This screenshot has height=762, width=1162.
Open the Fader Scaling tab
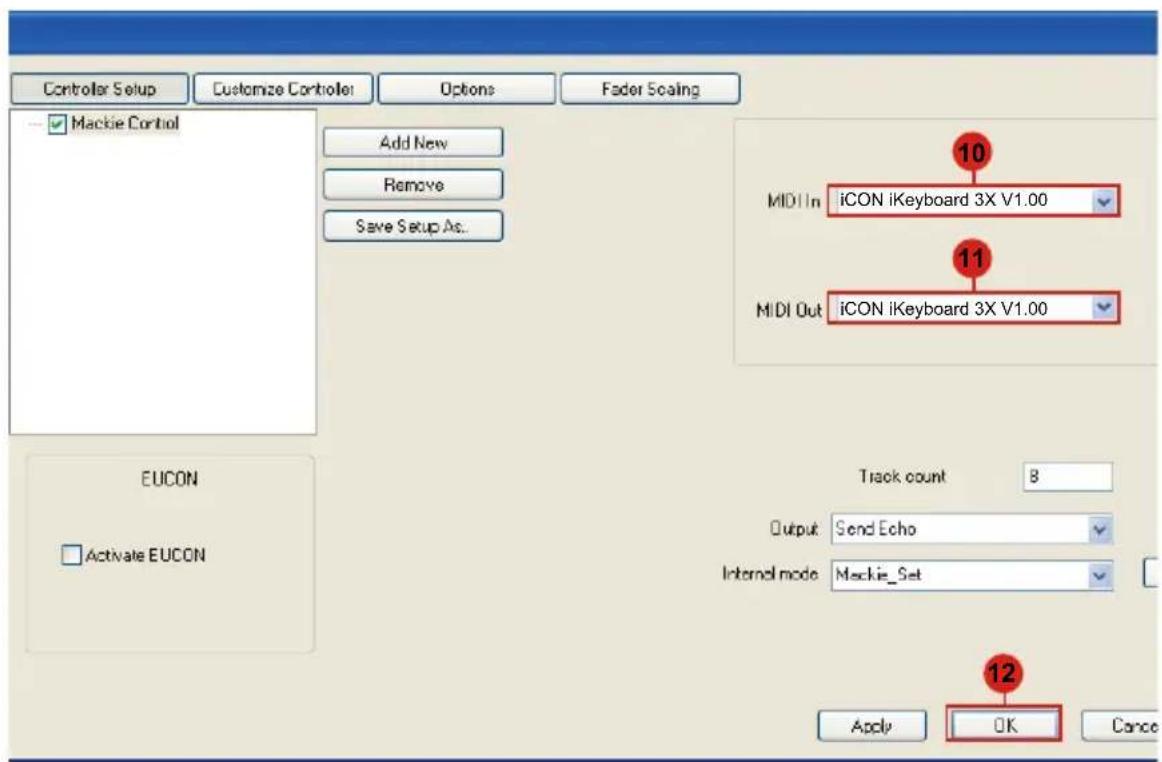coord(650,89)
